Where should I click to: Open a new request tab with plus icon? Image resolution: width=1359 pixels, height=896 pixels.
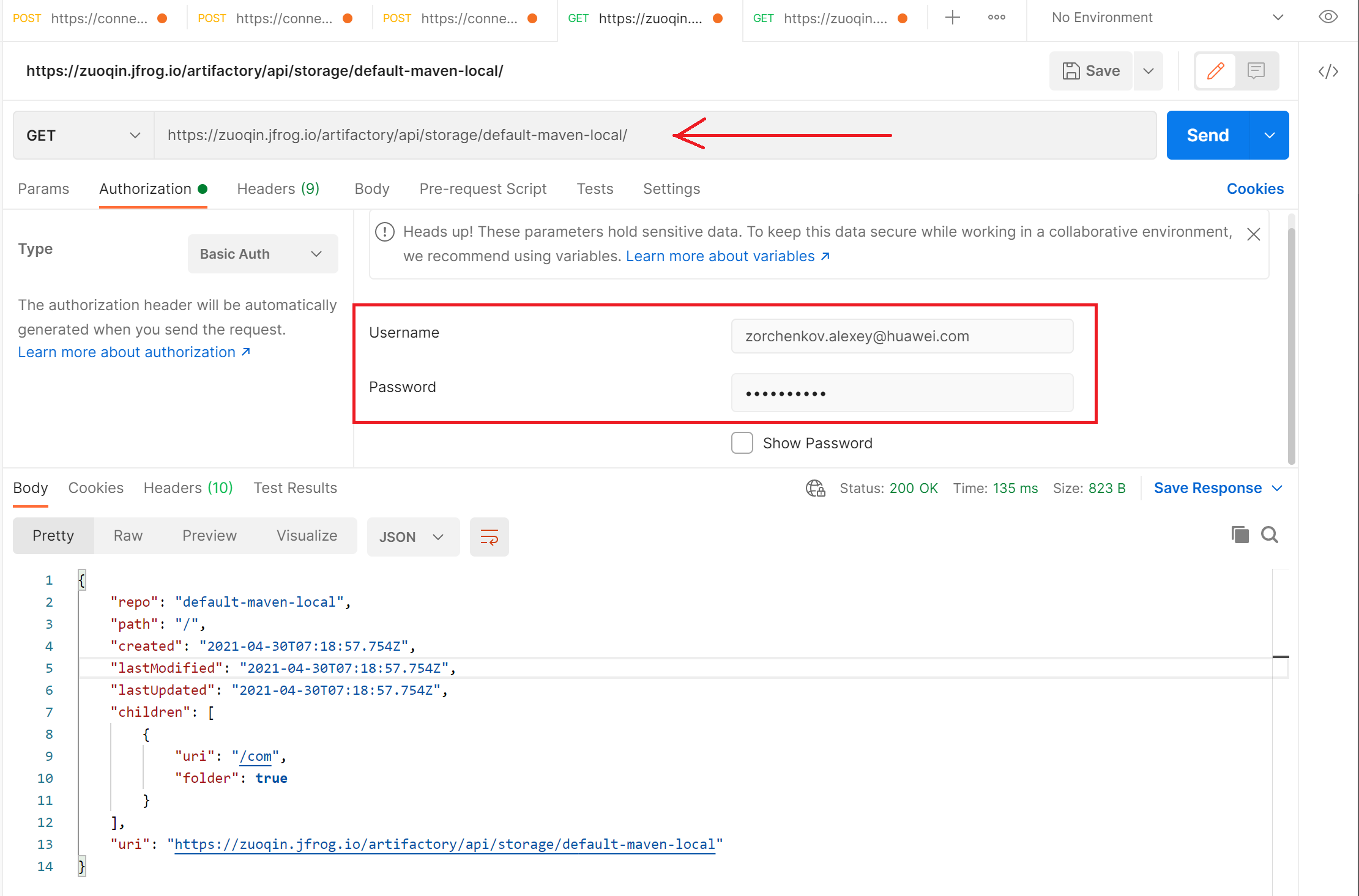tap(952, 17)
